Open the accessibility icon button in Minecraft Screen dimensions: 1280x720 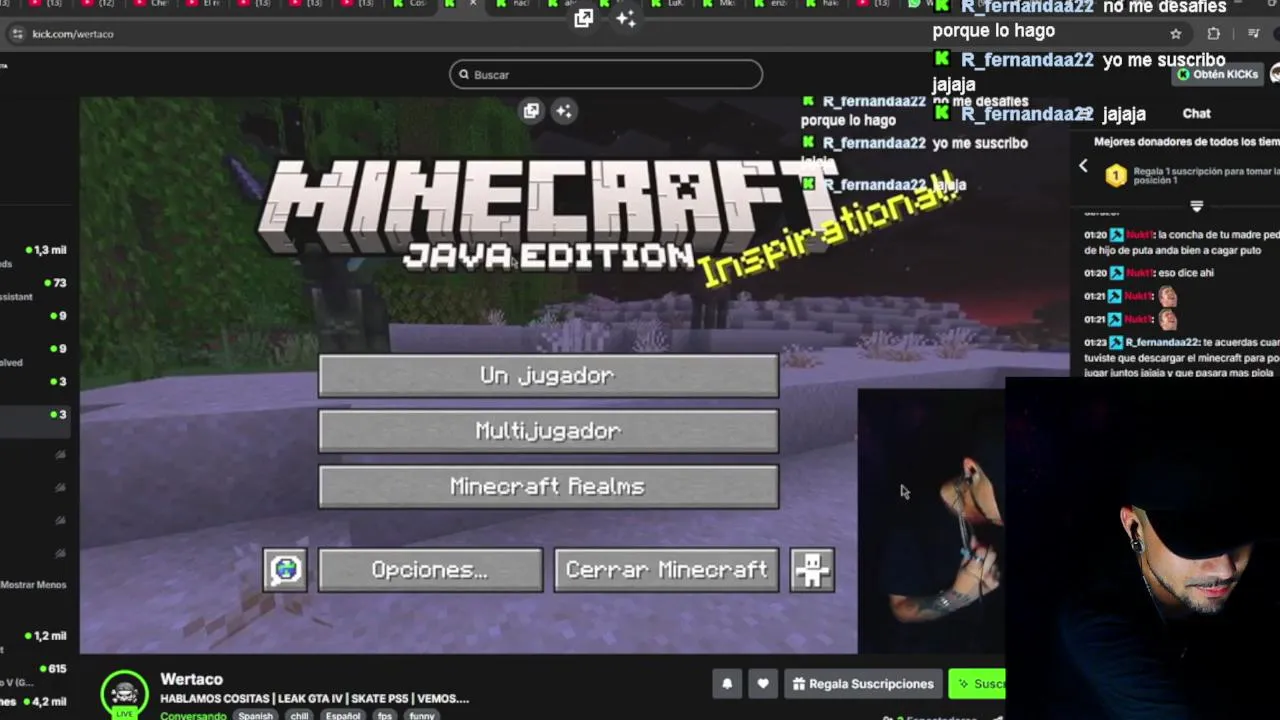pos(812,570)
